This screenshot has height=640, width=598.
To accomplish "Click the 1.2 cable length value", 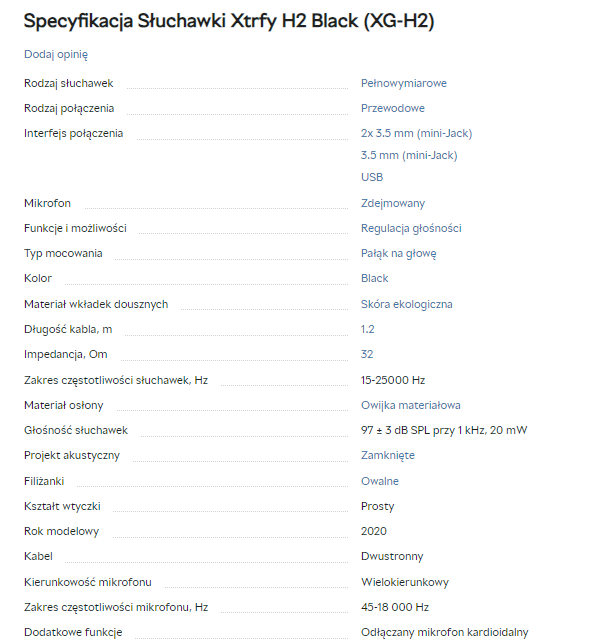I will [x=367, y=329].
